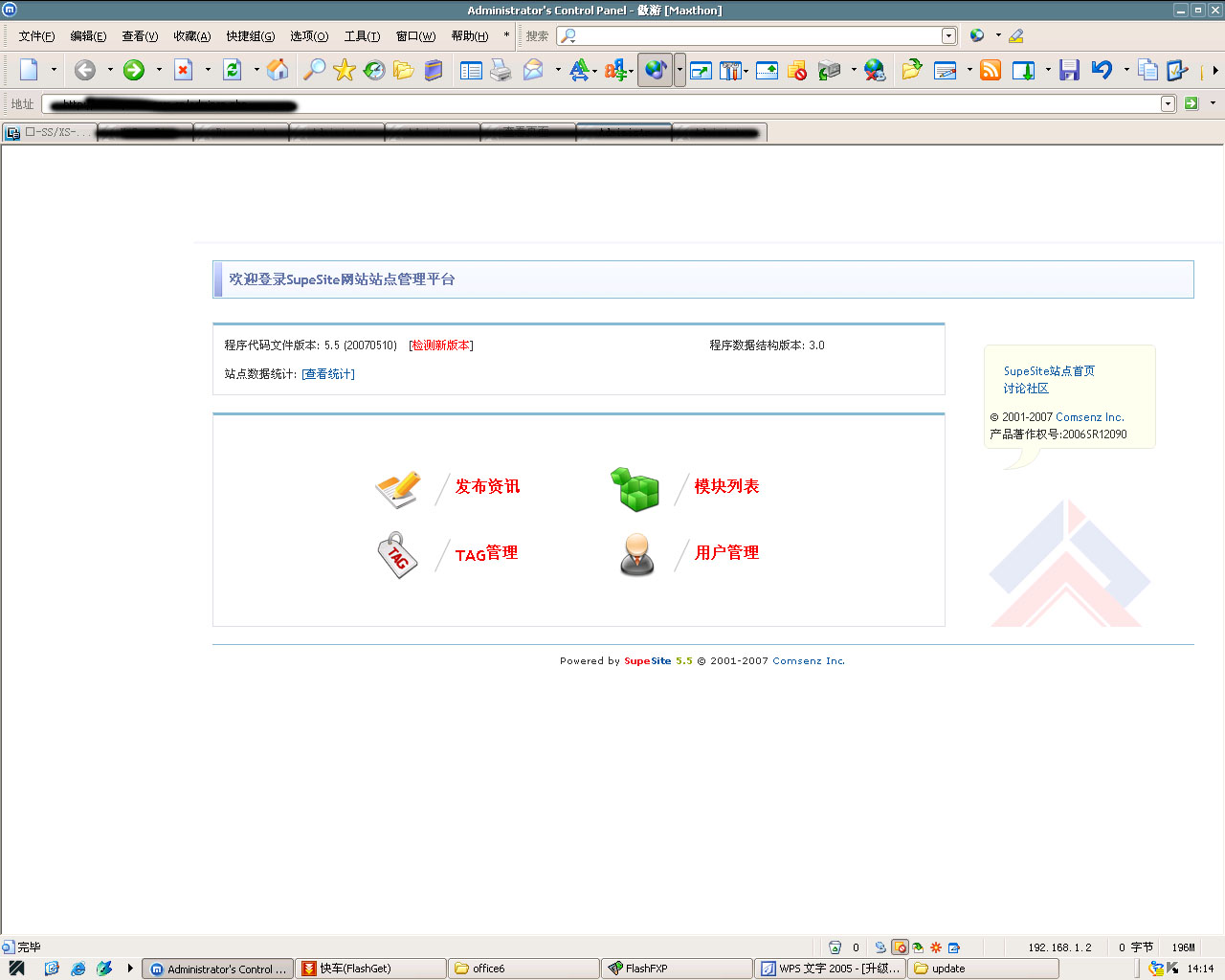Open the TAG管理 link
This screenshot has height=980, width=1225.
click(486, 553)
